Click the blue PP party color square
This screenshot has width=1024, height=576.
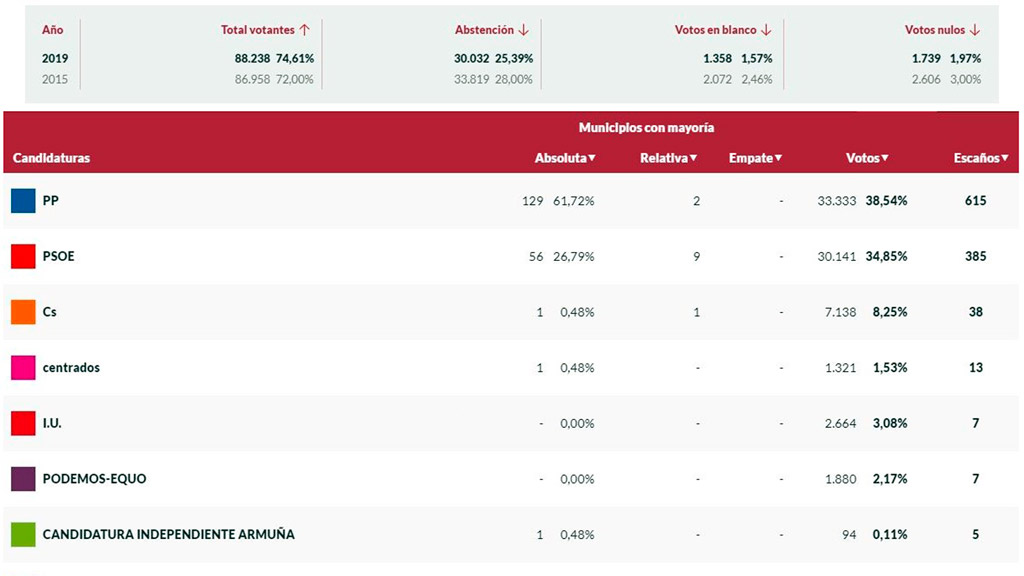23,201
